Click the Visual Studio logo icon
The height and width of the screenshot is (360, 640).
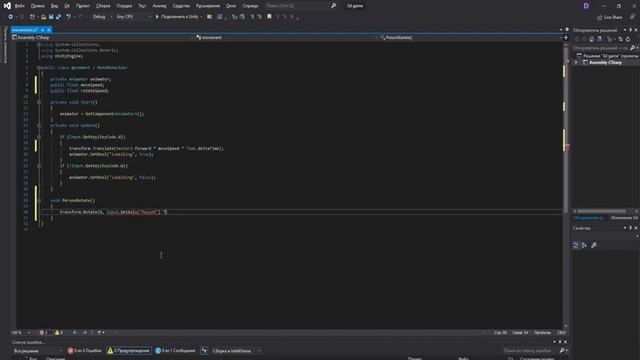tap(7, 6)
